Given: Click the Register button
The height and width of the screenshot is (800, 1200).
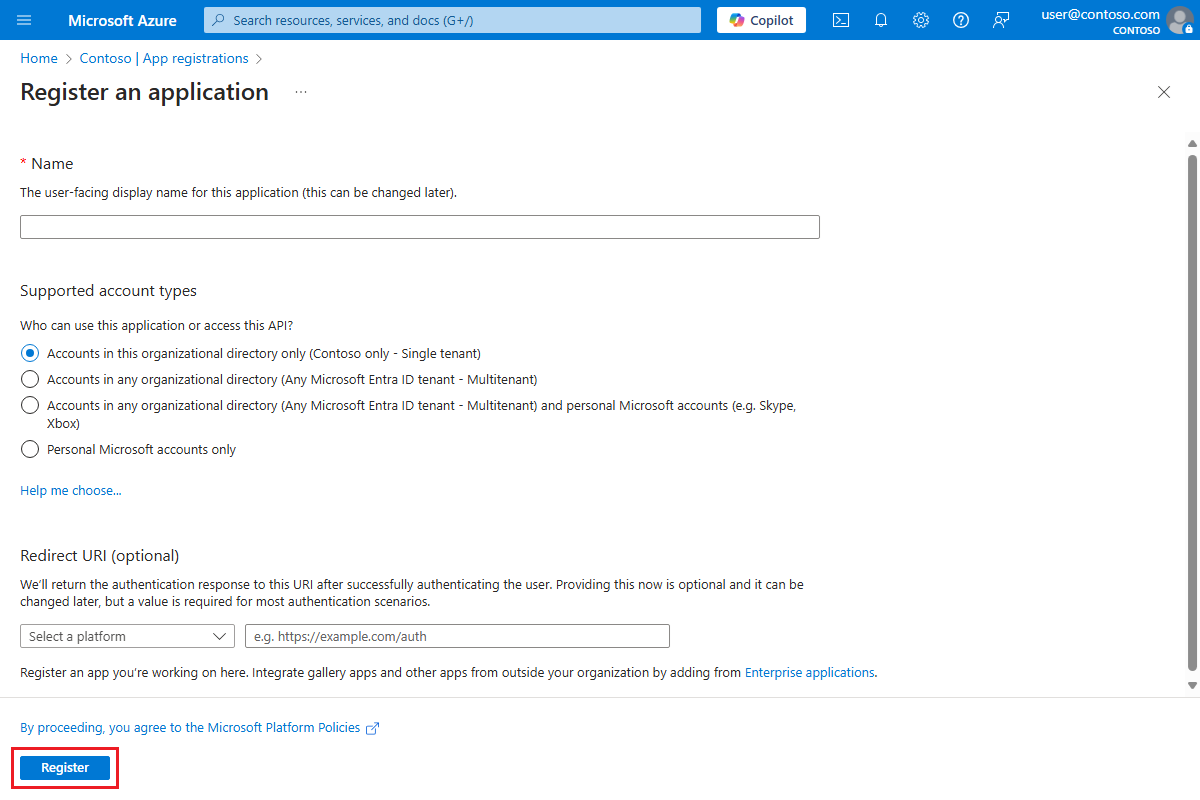Looking at the screenshot, I should point(65,768).
